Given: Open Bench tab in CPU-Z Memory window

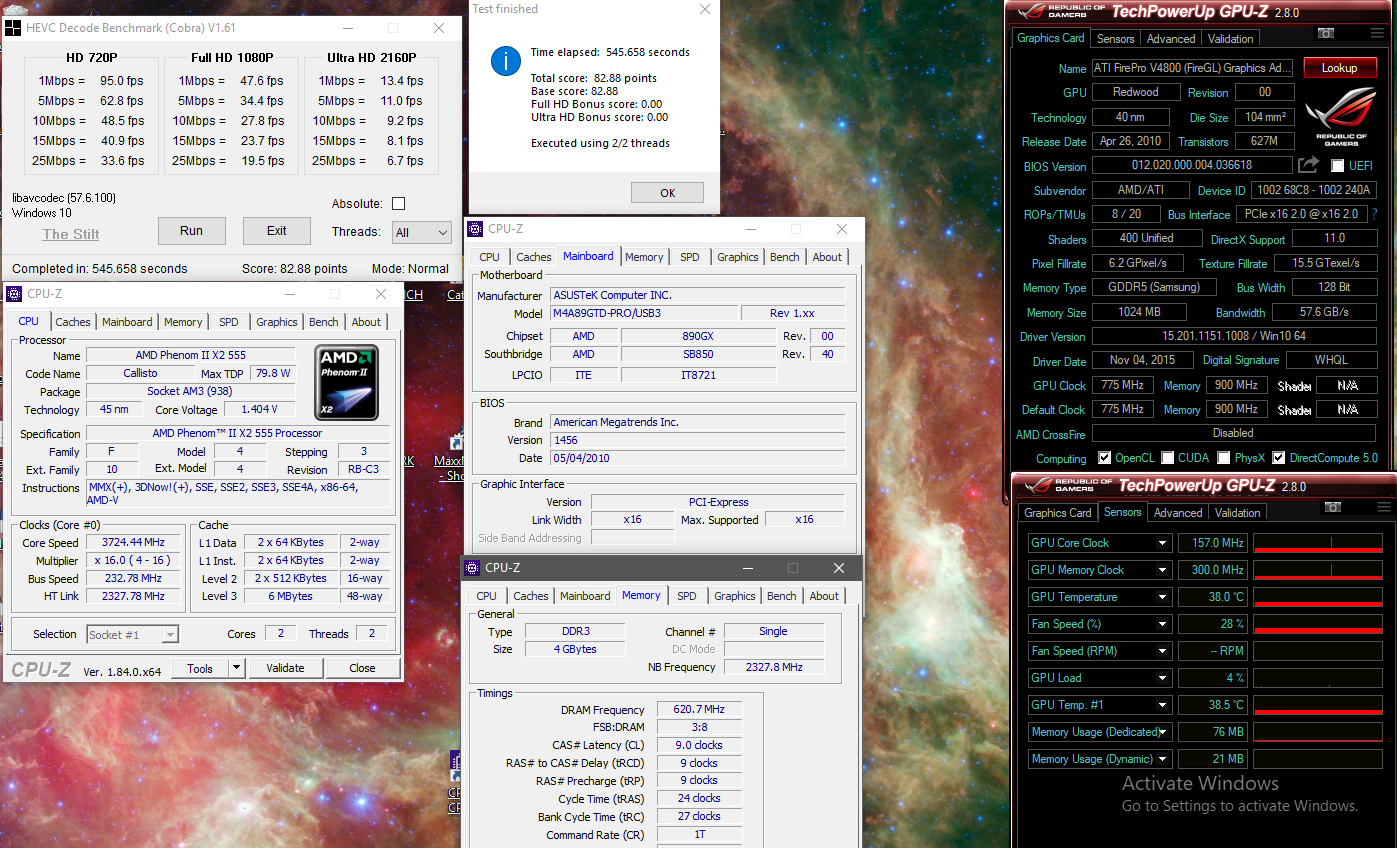Looking at the screenshot, I should (782, 596).
